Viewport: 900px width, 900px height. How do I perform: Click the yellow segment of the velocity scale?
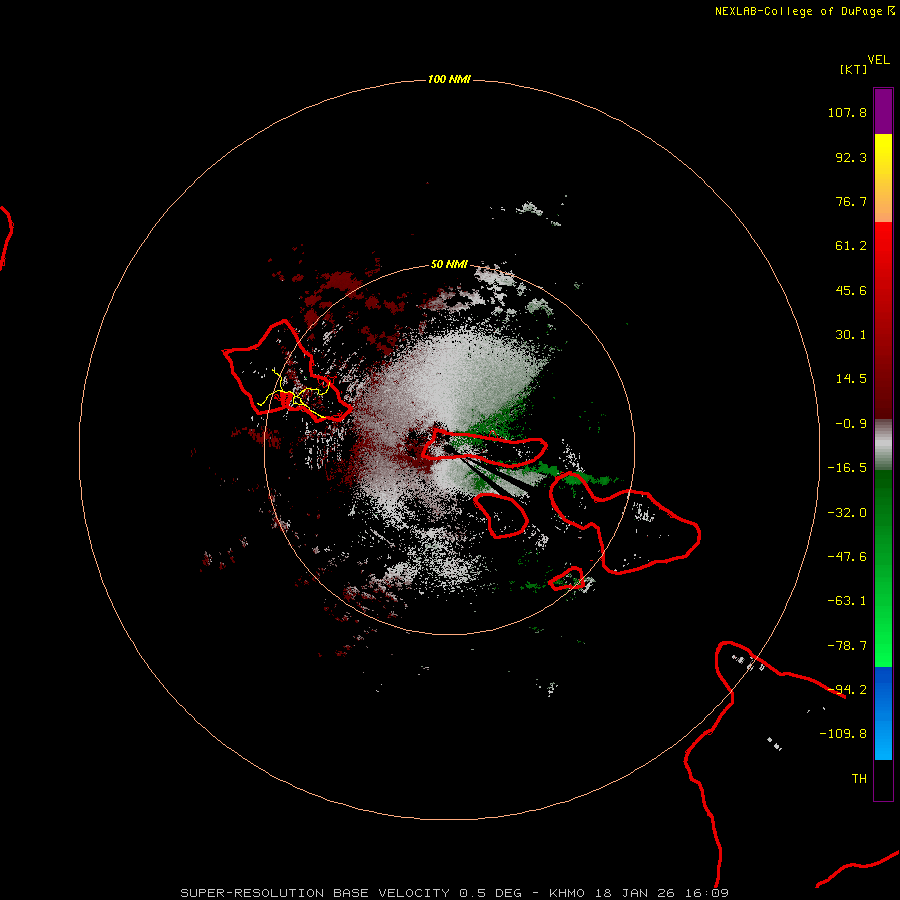click(x=883, y=178)
